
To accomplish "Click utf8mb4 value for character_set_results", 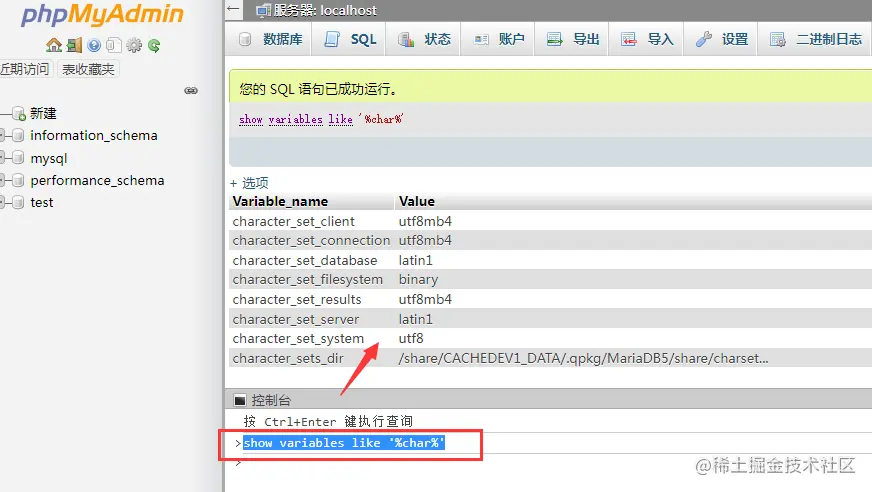I will click(x=425, y=300).
